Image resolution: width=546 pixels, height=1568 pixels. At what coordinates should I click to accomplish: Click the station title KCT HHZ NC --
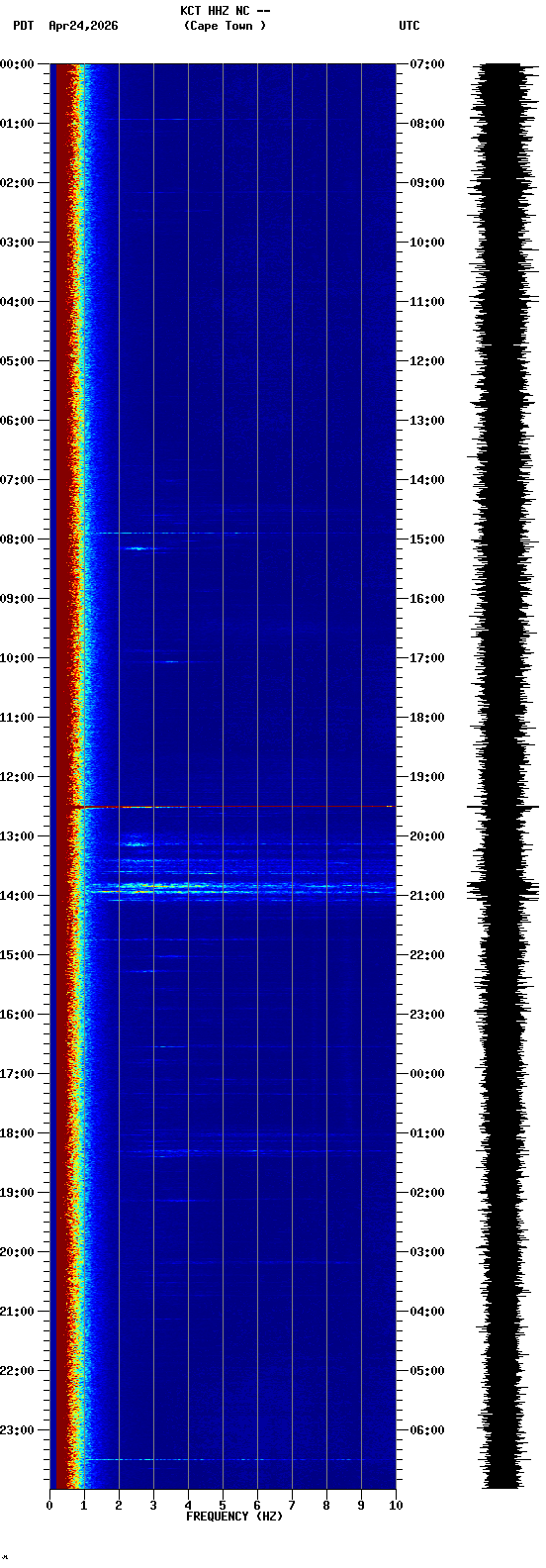point(226,11)
